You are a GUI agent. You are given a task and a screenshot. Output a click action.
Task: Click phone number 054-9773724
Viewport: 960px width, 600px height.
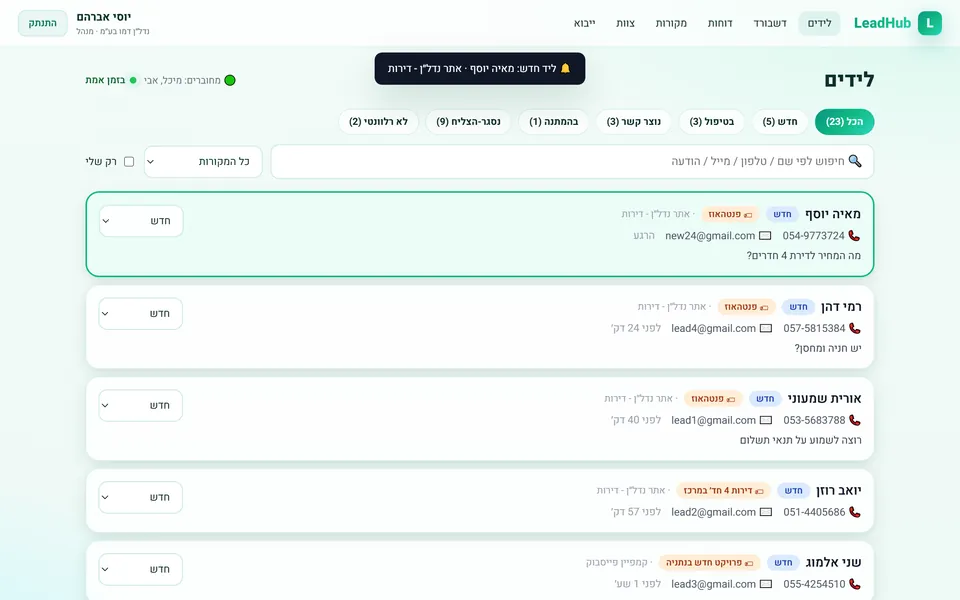point(813,236)
